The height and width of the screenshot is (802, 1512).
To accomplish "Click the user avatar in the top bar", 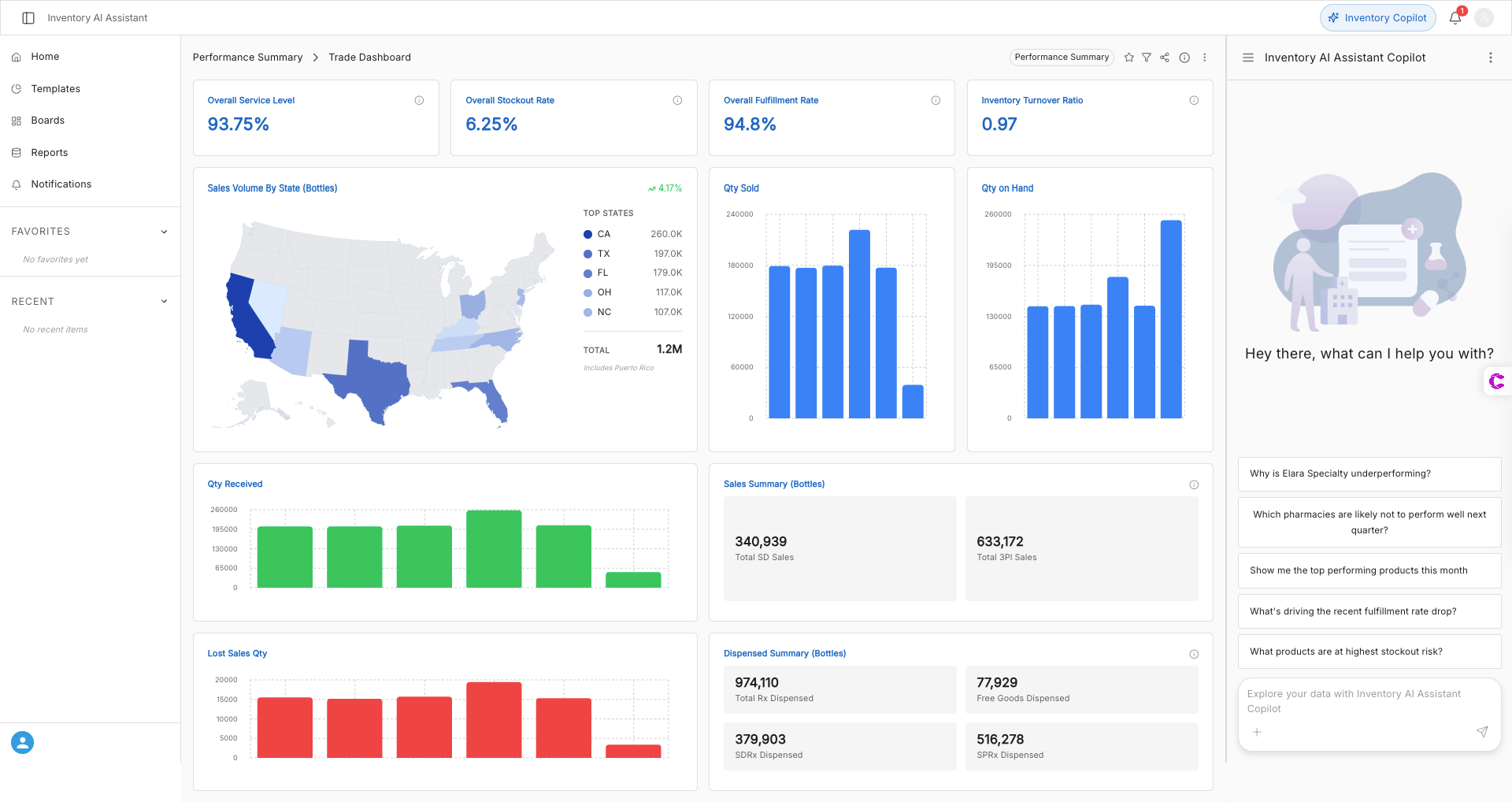I will pos(1484,17).
